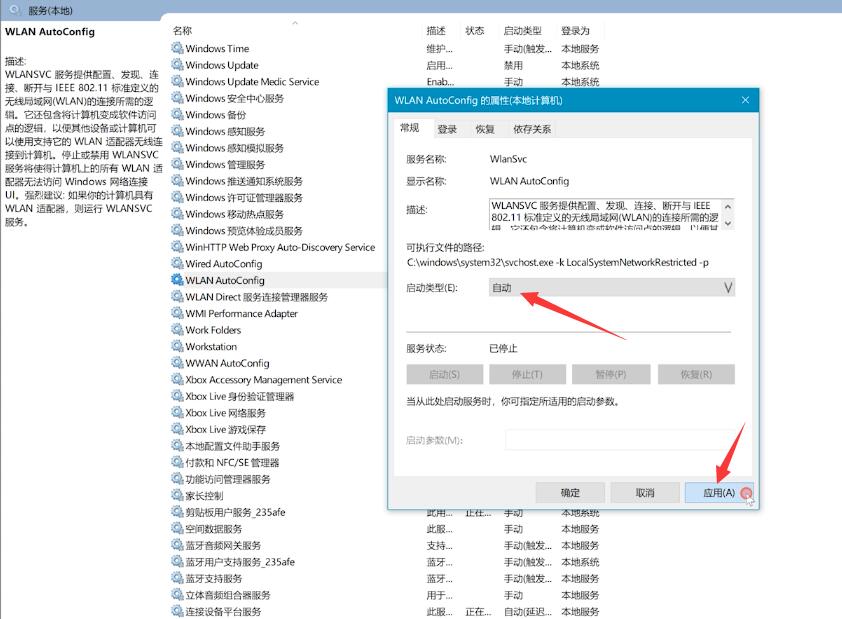Click gear icon of 付款和 NFC/SE 管理器
The image size is (842, 619).
click(x=177, y=462)
